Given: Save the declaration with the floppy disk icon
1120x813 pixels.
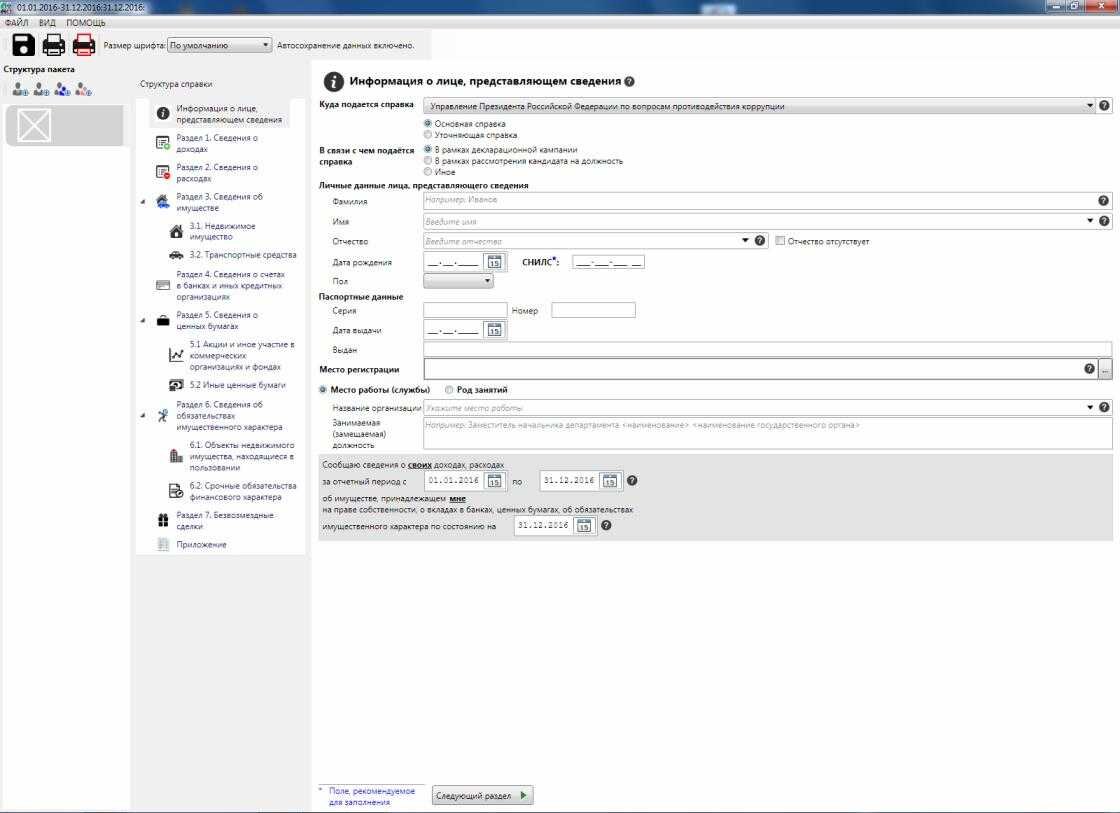Looking at the screenshot, I should [24, 45].
